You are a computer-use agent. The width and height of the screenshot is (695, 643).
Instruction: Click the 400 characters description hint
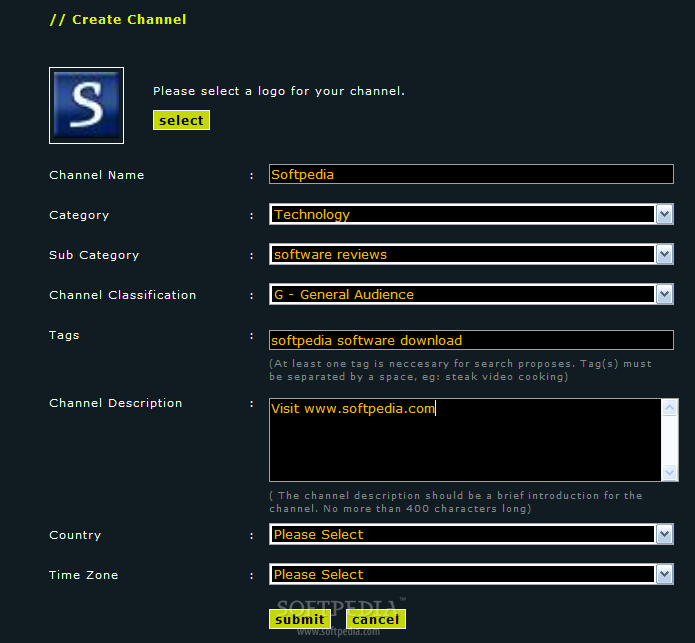coord(456,502)
